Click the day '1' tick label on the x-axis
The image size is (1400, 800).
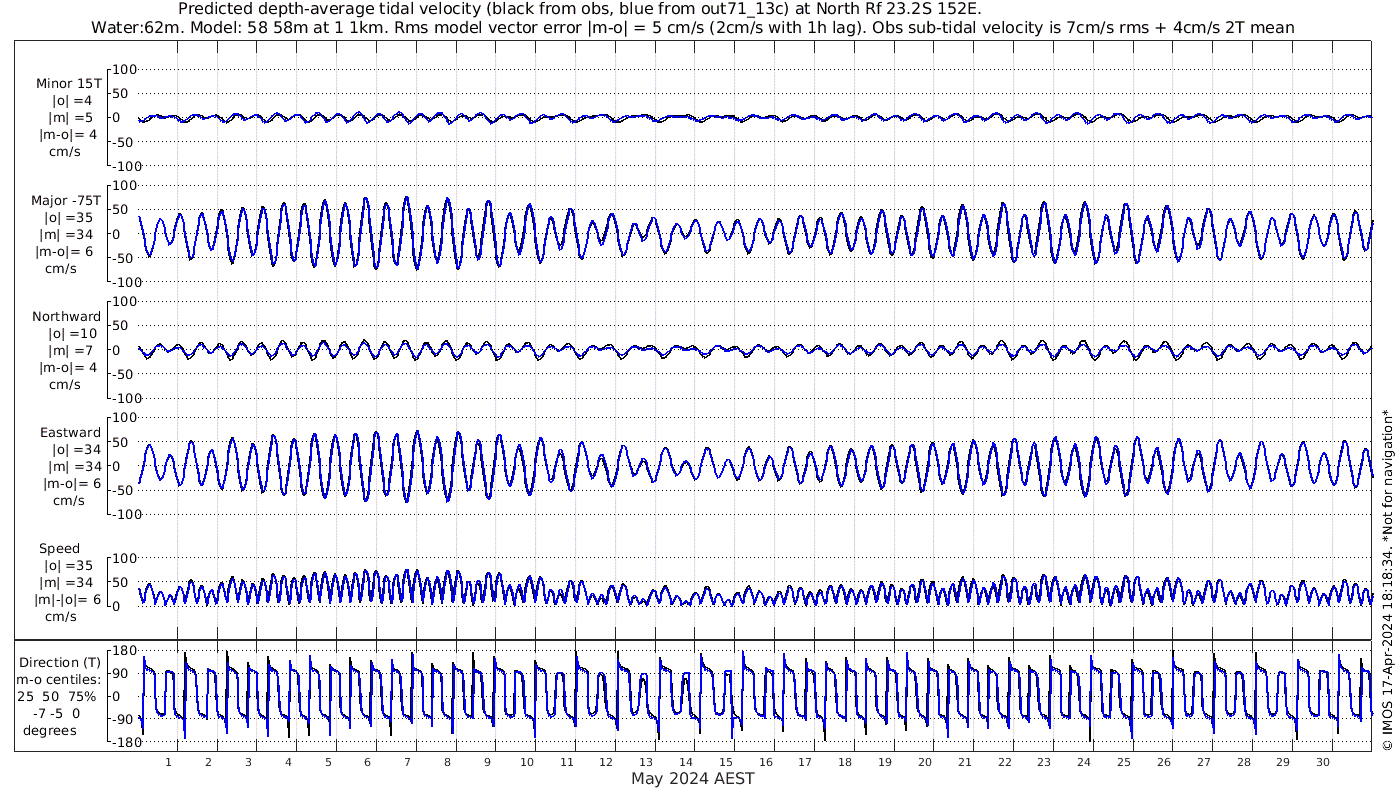click(x=168, y=762)
